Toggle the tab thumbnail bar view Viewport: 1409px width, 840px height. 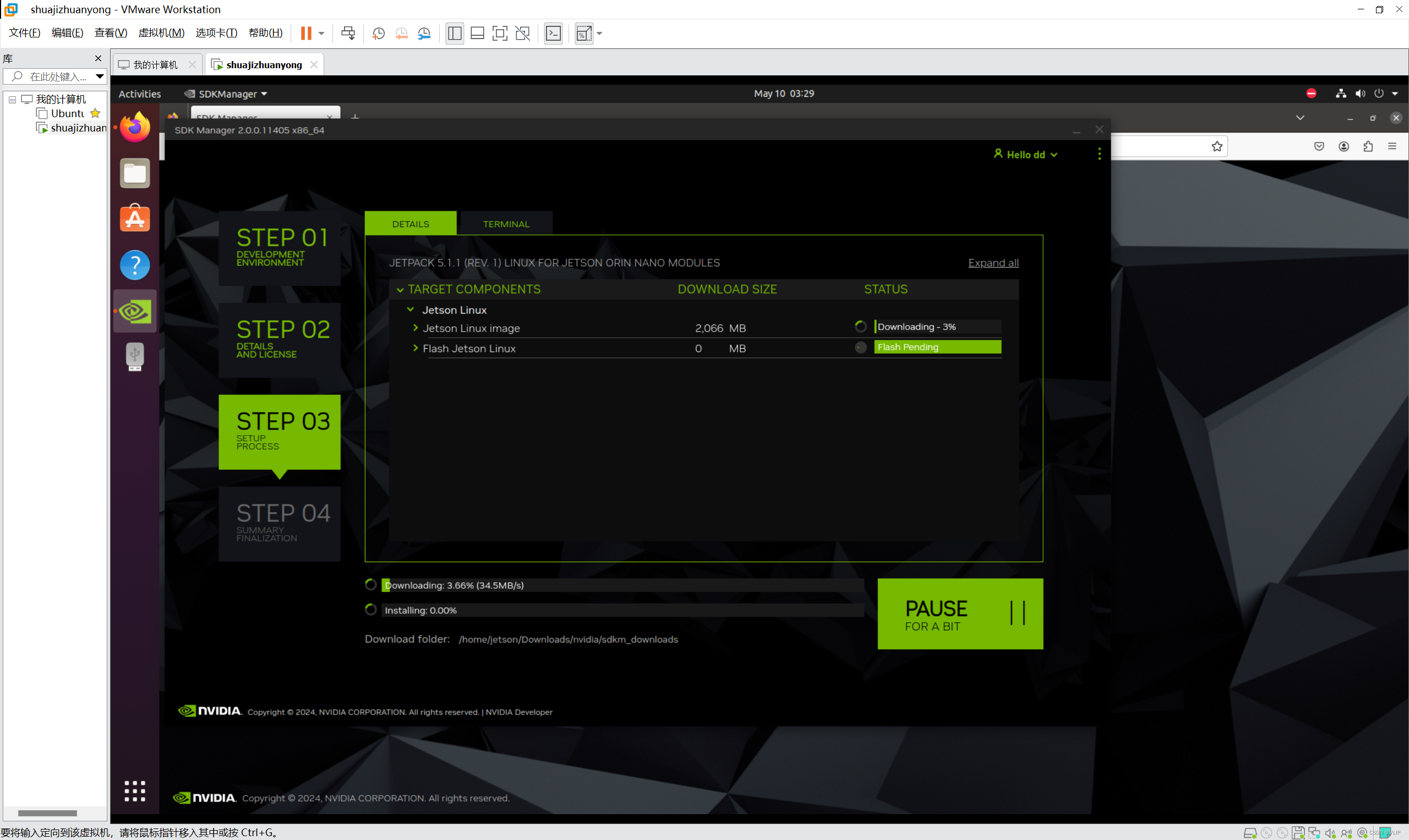click(477, 33)
